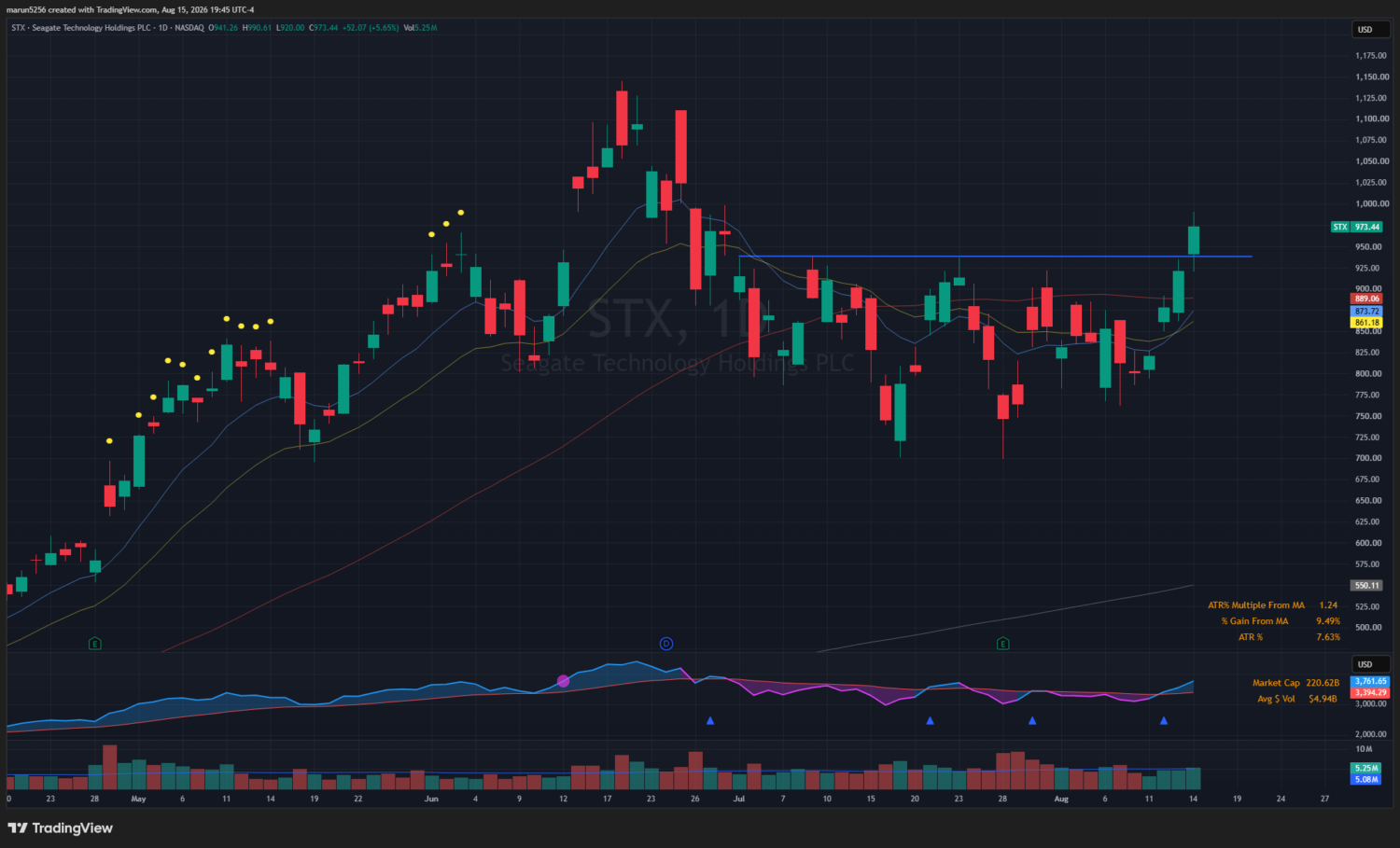Click the 700.00 level on the price axis
Image resolution: width=1400 pixels, height=848 pixels.
[1368, 458]
